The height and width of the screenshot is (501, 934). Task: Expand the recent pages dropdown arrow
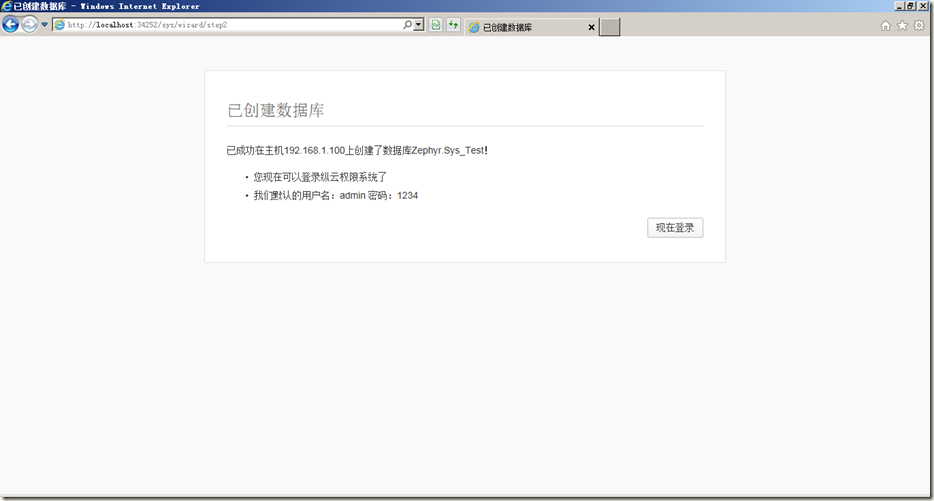[45, 25]
